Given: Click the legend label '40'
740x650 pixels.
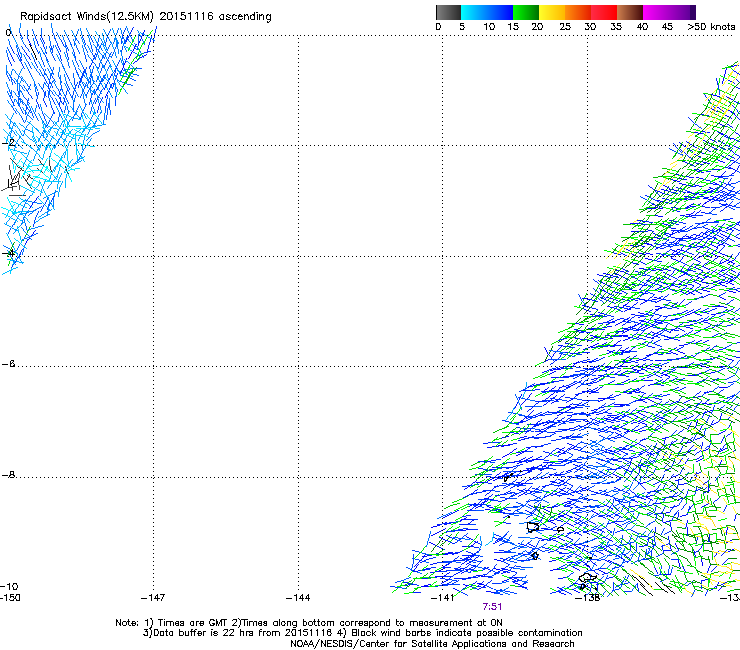Looking at the screenshot, I should point(642,27).
